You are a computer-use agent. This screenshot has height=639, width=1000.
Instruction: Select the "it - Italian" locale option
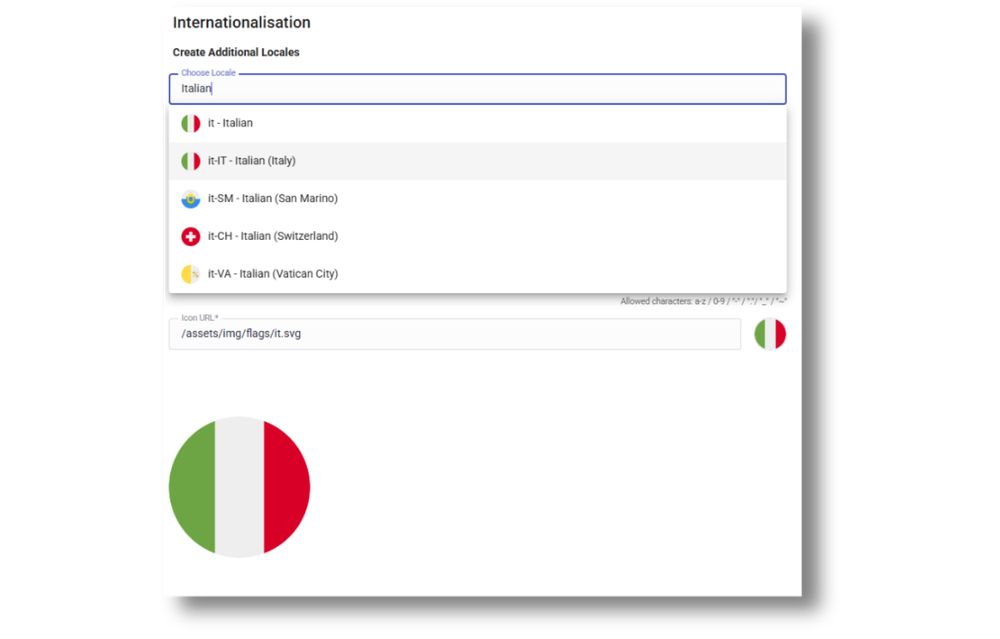(x=231, y=123)
